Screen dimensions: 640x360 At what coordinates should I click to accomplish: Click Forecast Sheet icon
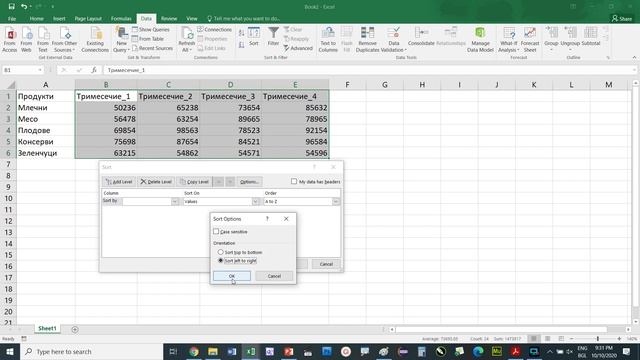point(530,40)
